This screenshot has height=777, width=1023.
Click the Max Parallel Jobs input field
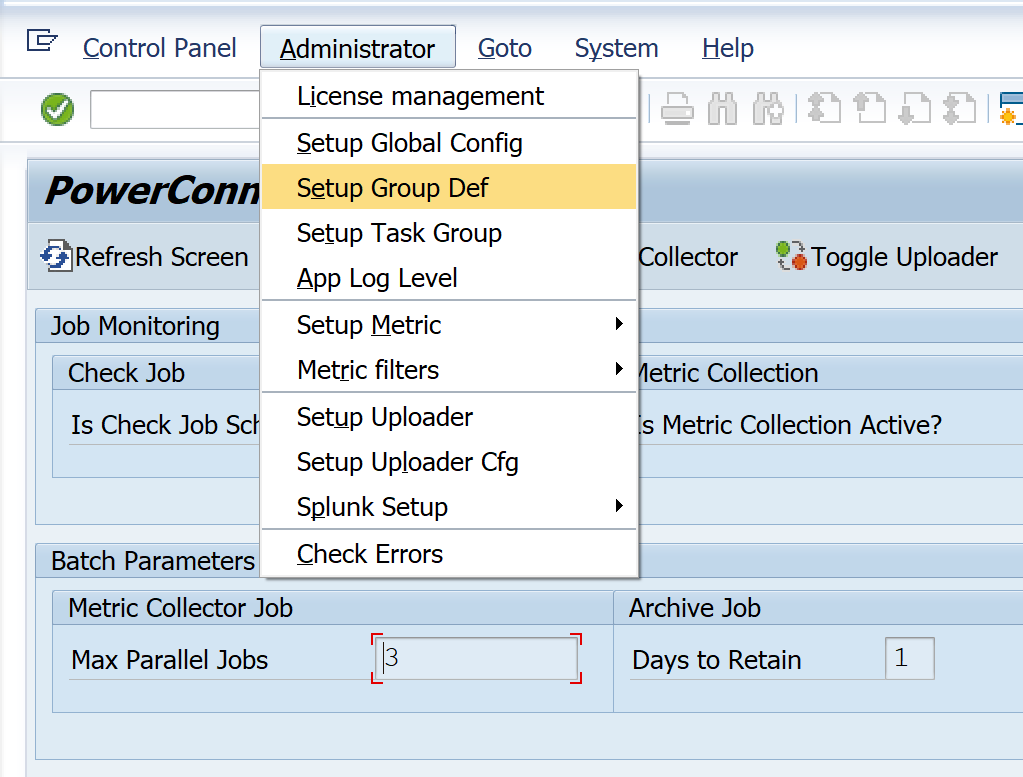(476, 660)
